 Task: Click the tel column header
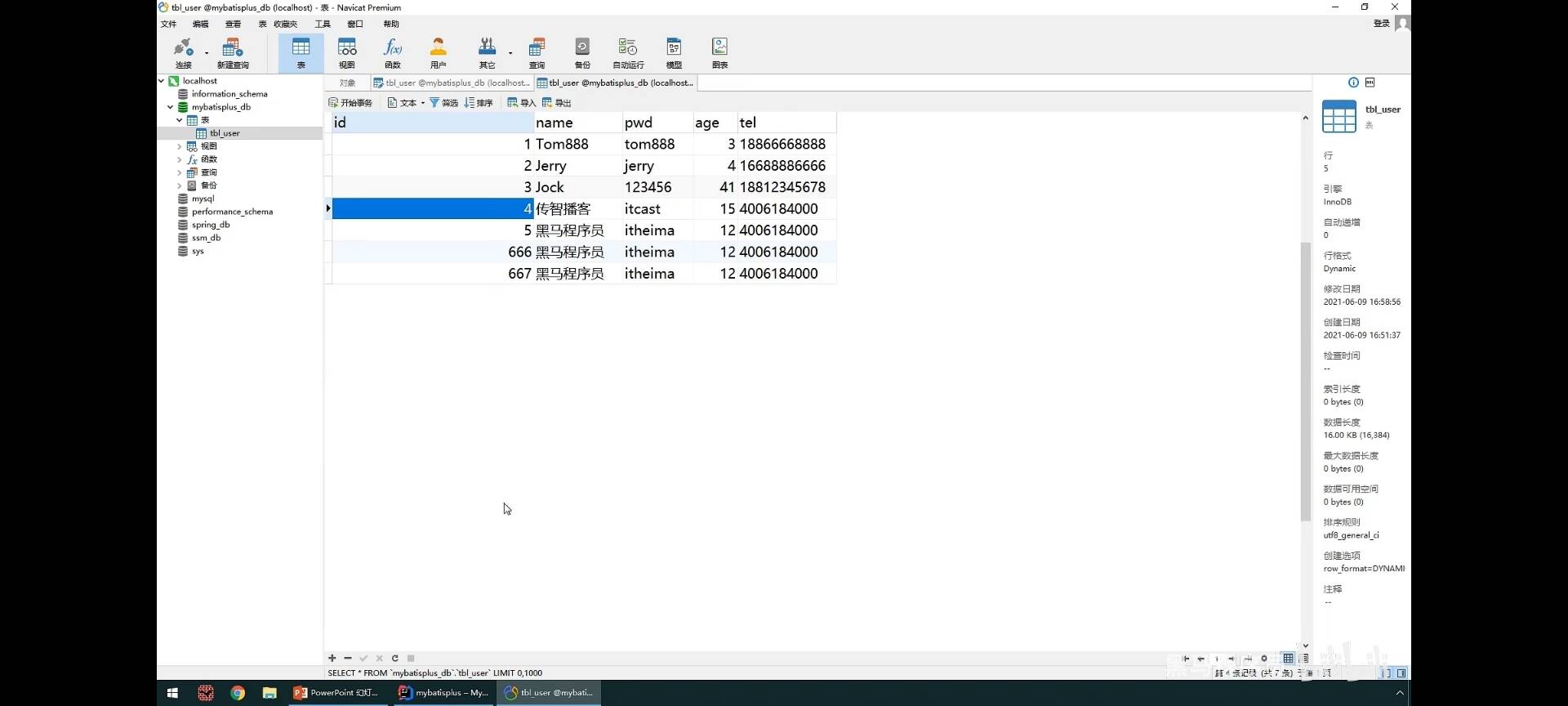point(787,123)
